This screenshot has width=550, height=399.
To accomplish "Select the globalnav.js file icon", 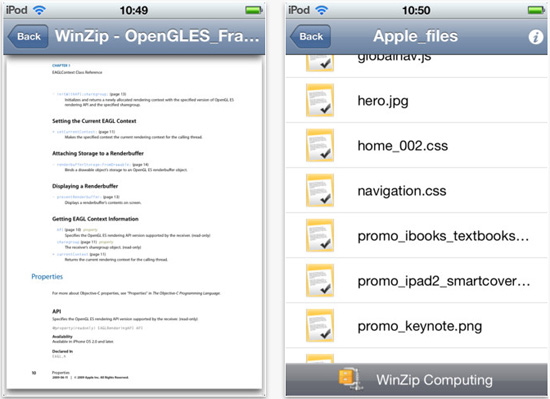I will pyautogui.click(x=320, y=63).
